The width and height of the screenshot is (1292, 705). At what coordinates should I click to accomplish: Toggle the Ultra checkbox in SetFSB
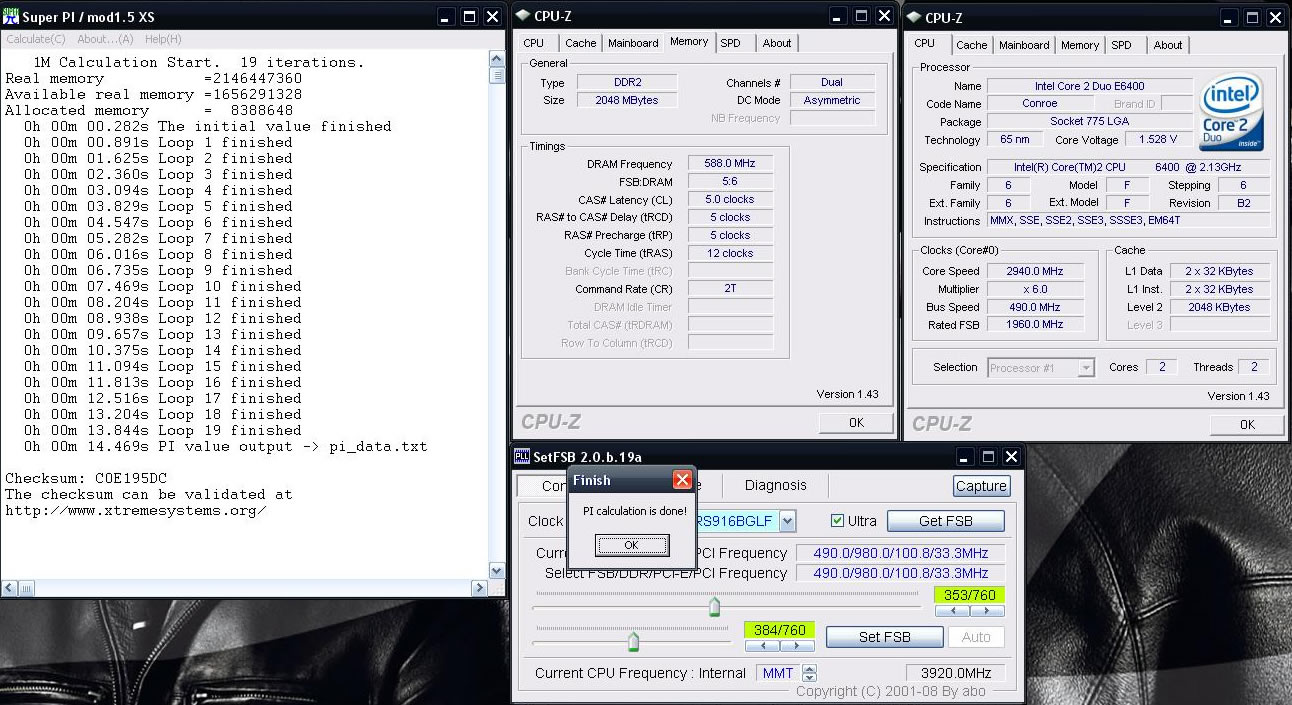tap(838, 521)
